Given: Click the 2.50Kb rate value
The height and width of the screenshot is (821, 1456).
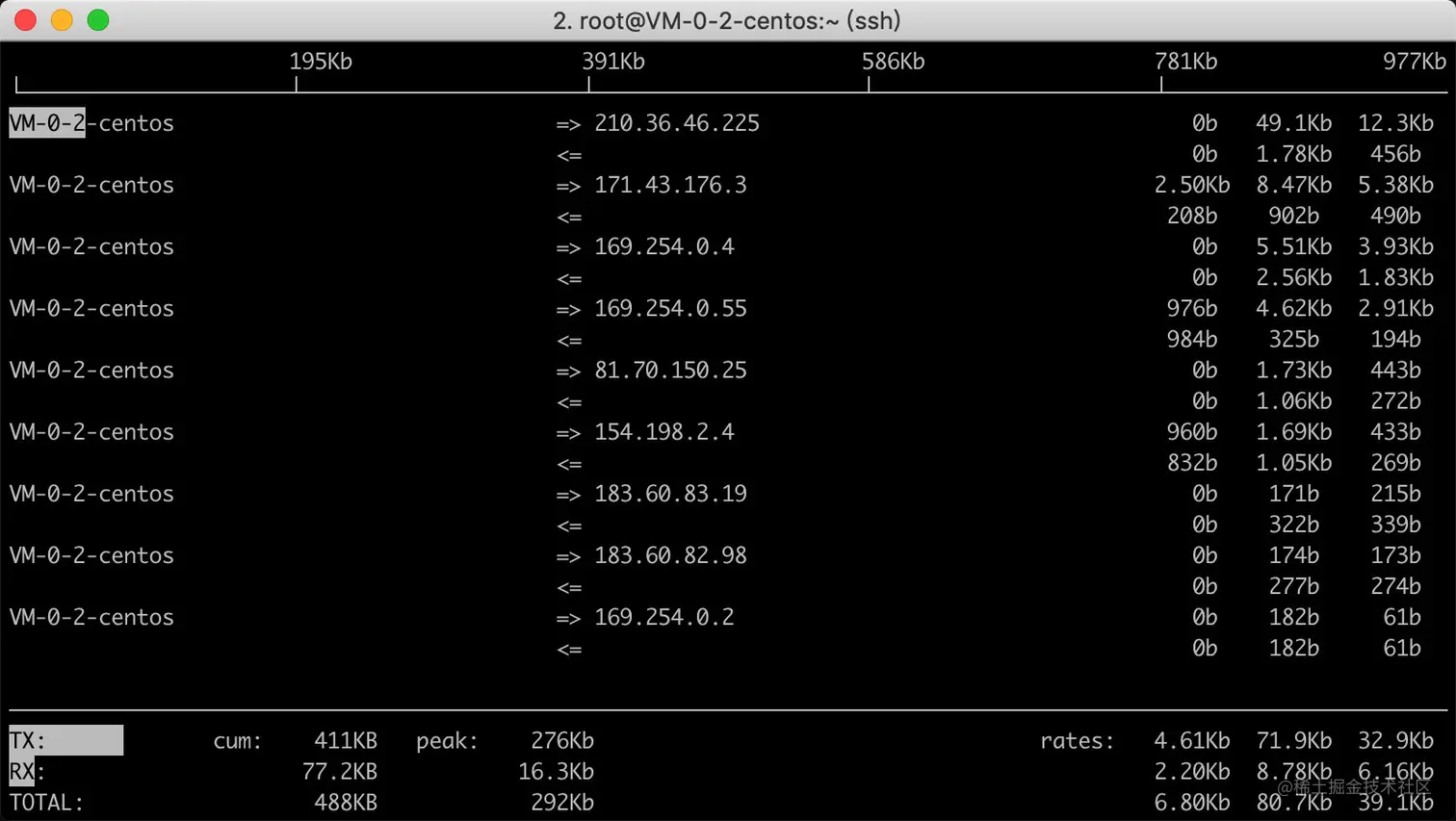Looking at the screenshot, I should 1192,185.
